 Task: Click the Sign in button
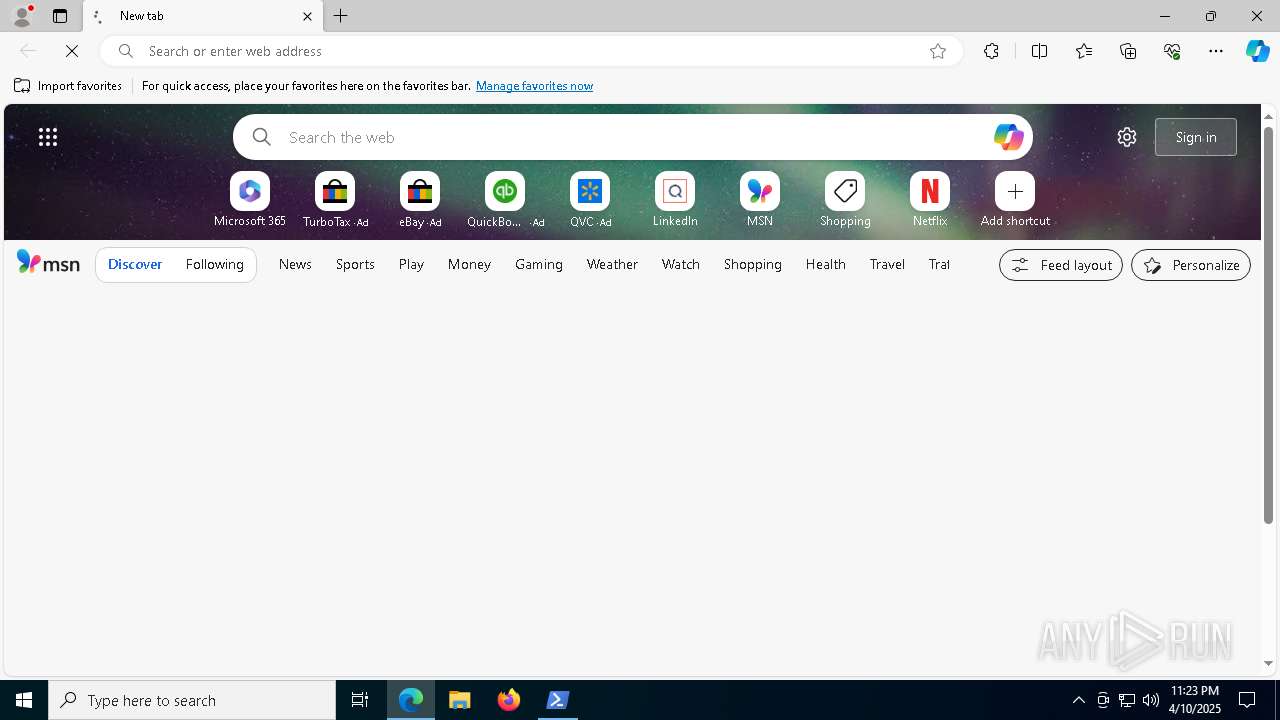(x=1196, y=137)
